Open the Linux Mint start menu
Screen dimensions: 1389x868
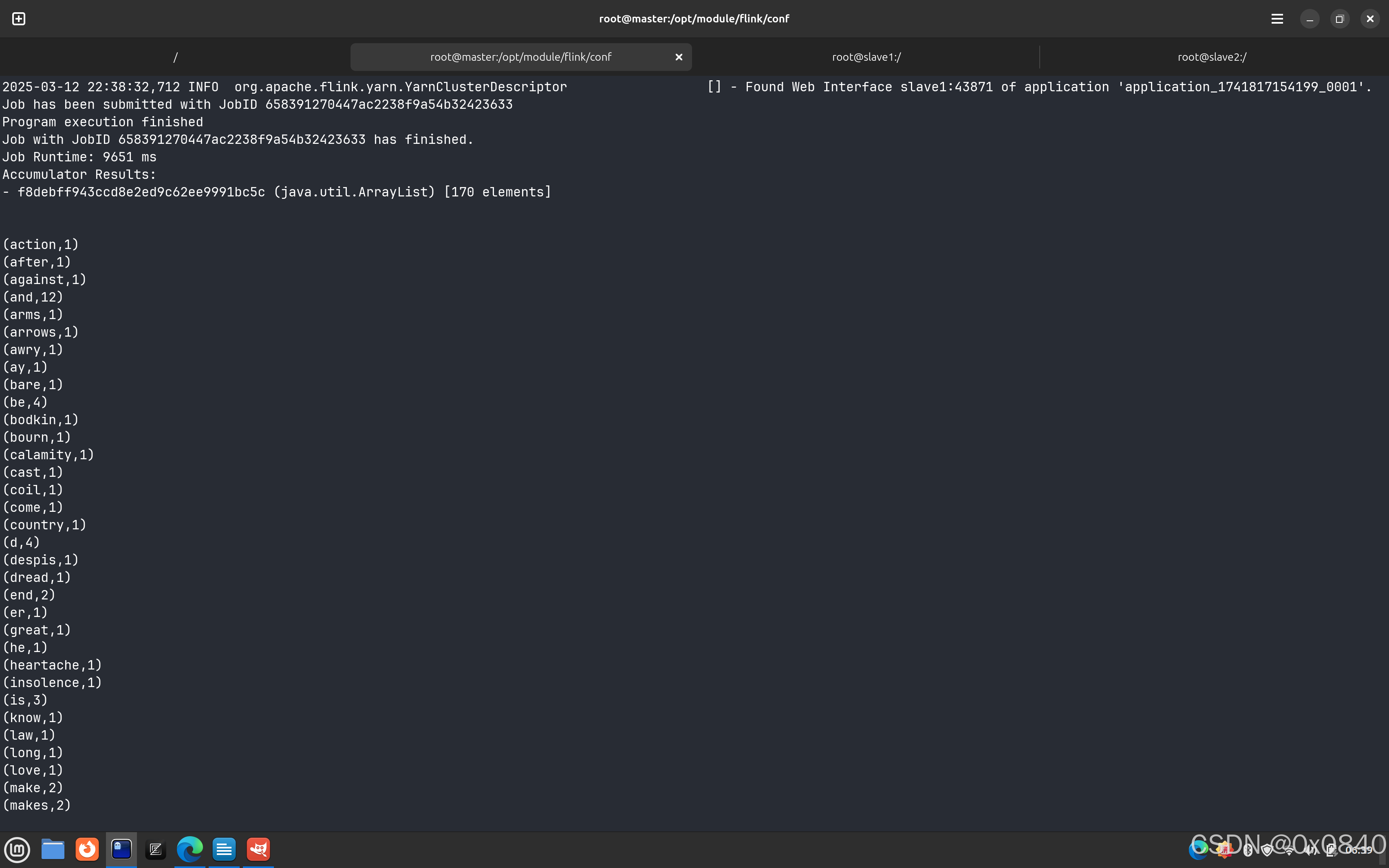pyautogui.click(x=17, y=849)
